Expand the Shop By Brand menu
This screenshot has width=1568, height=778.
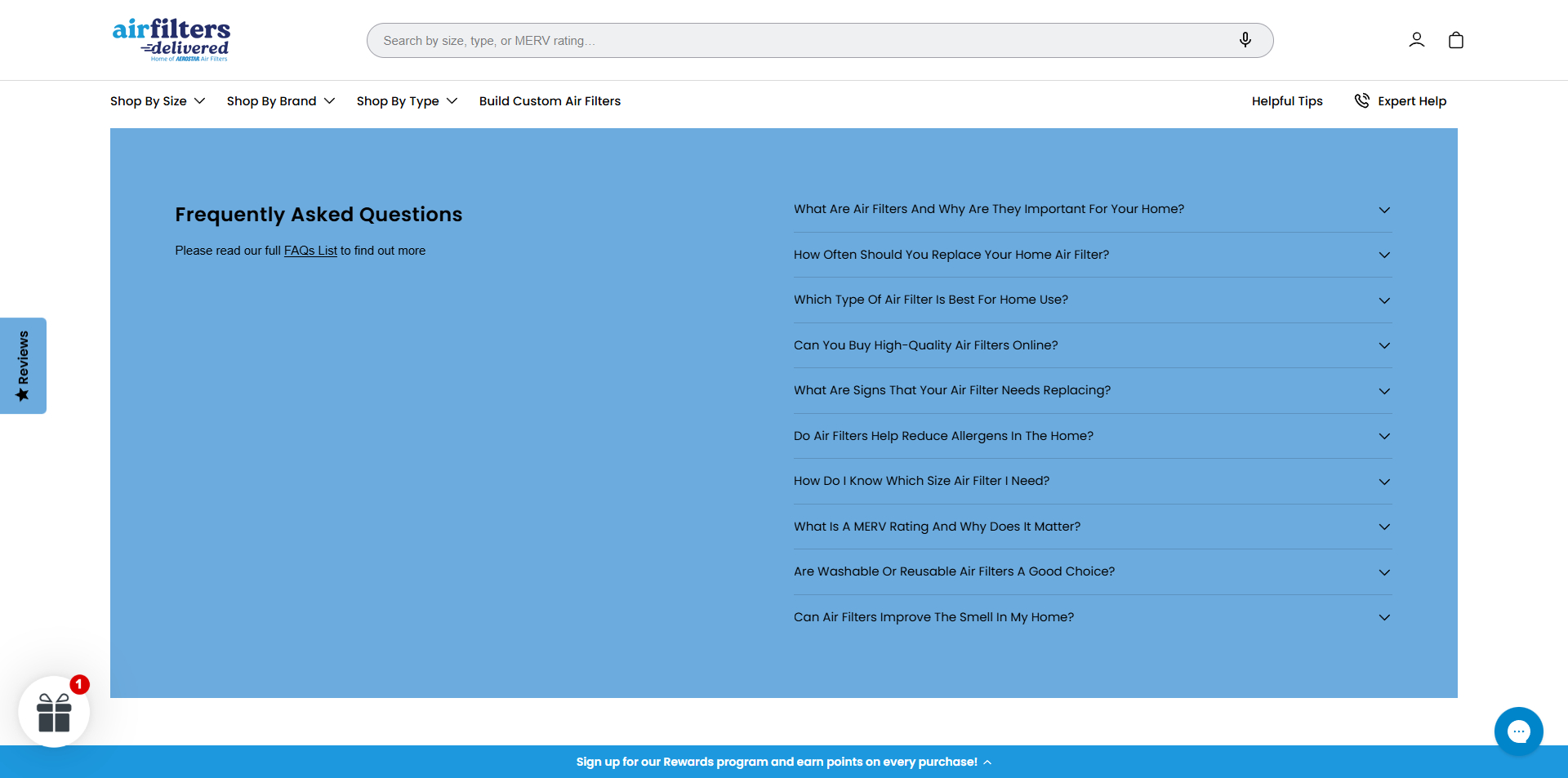pos(280,101)
